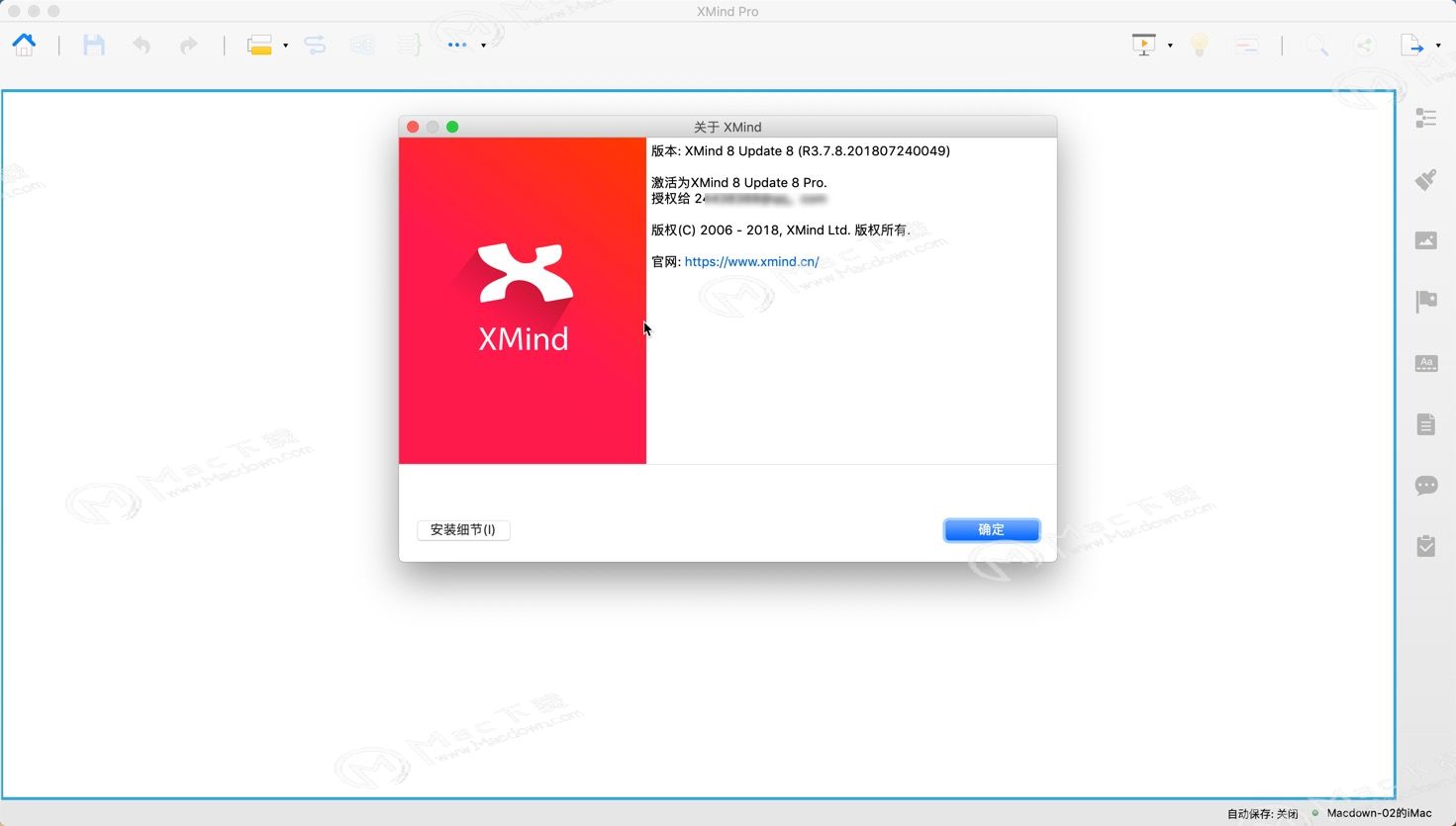Click the '自动保存: 关闭' status bar entry
1456x826 pixels.
pos(1263,814)
